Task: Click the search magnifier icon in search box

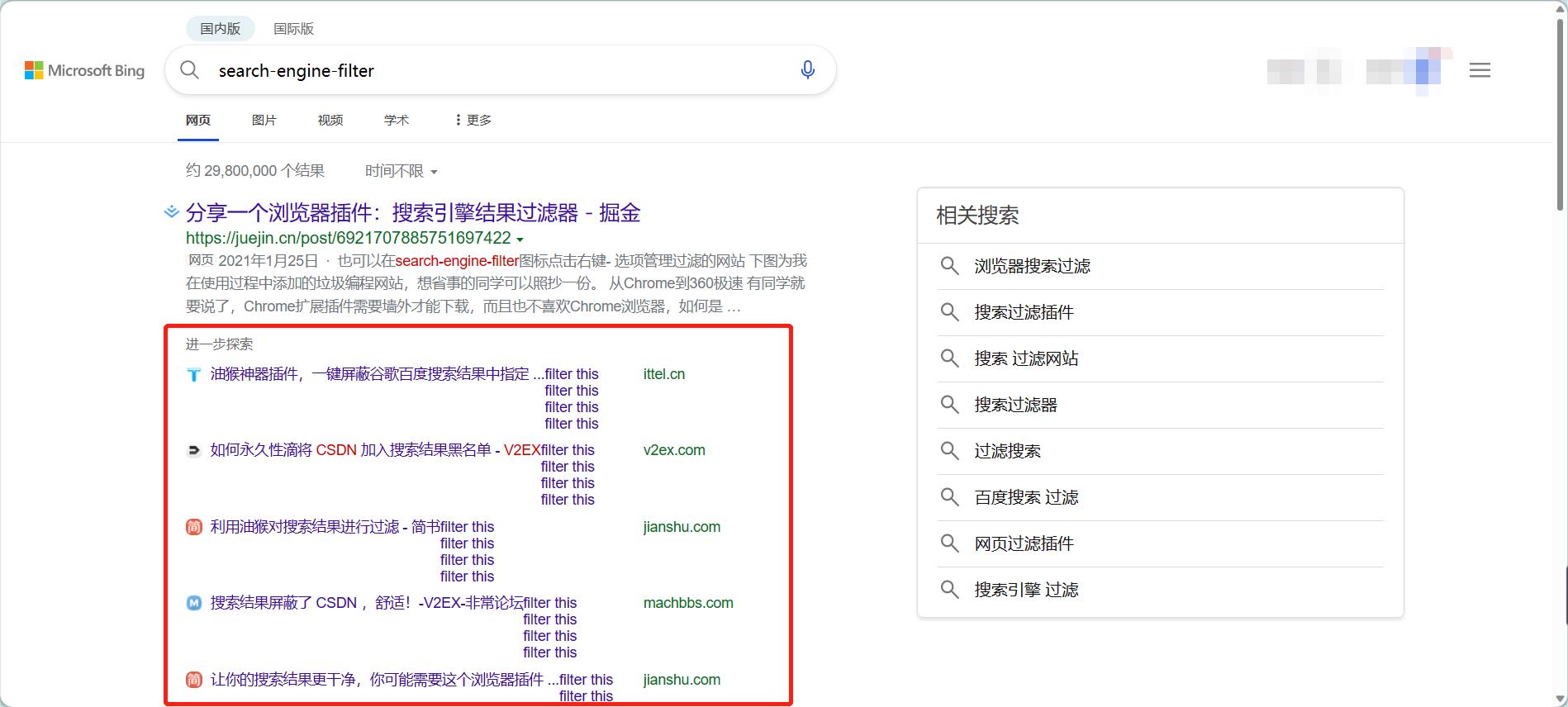Action: click(189, 70)
